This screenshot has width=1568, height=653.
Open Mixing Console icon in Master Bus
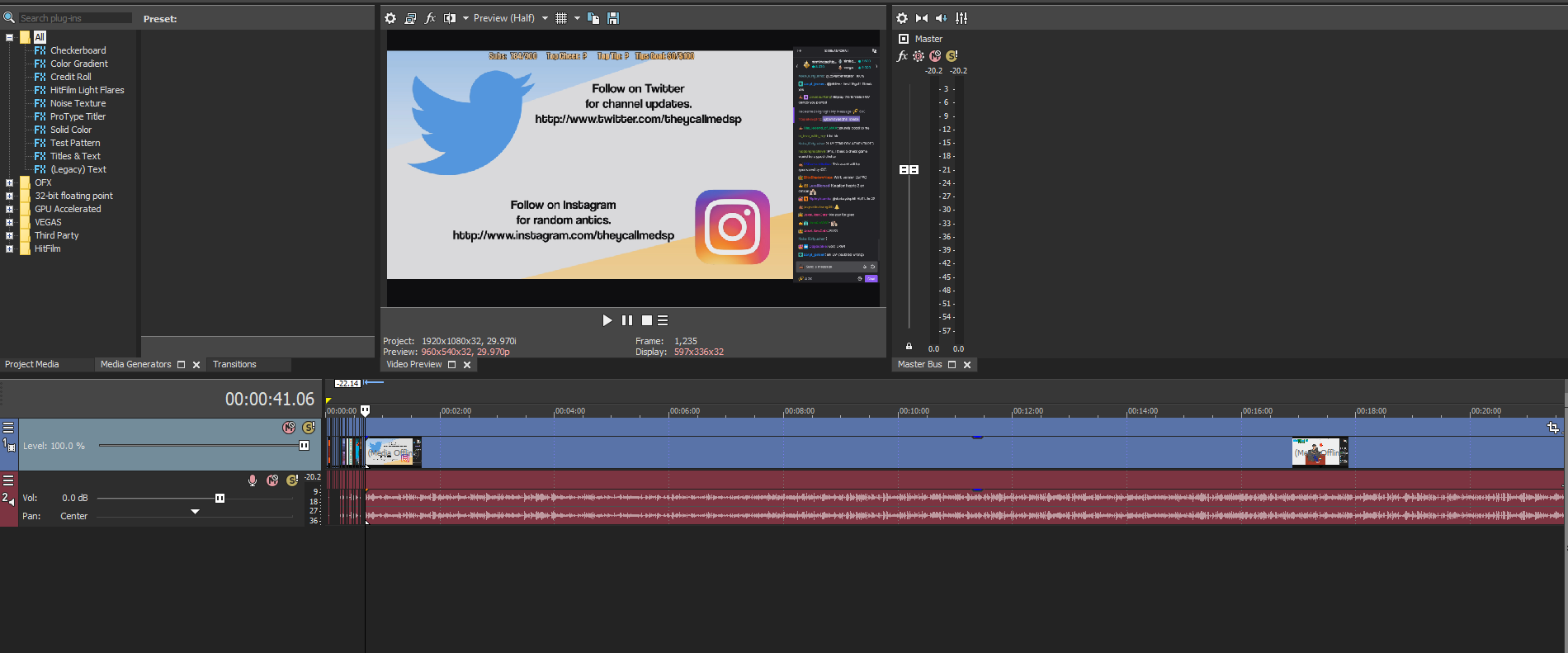(x=961, y=18)
